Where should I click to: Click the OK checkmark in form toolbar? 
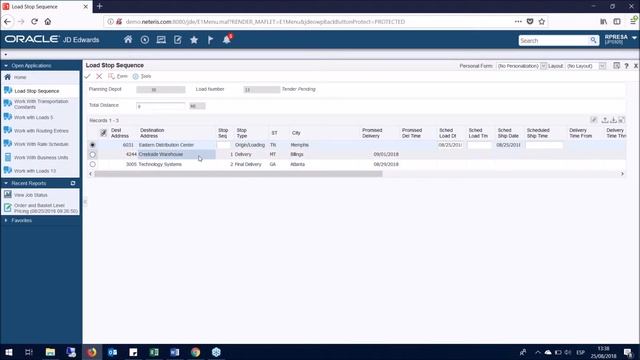(x=87, y=76)
